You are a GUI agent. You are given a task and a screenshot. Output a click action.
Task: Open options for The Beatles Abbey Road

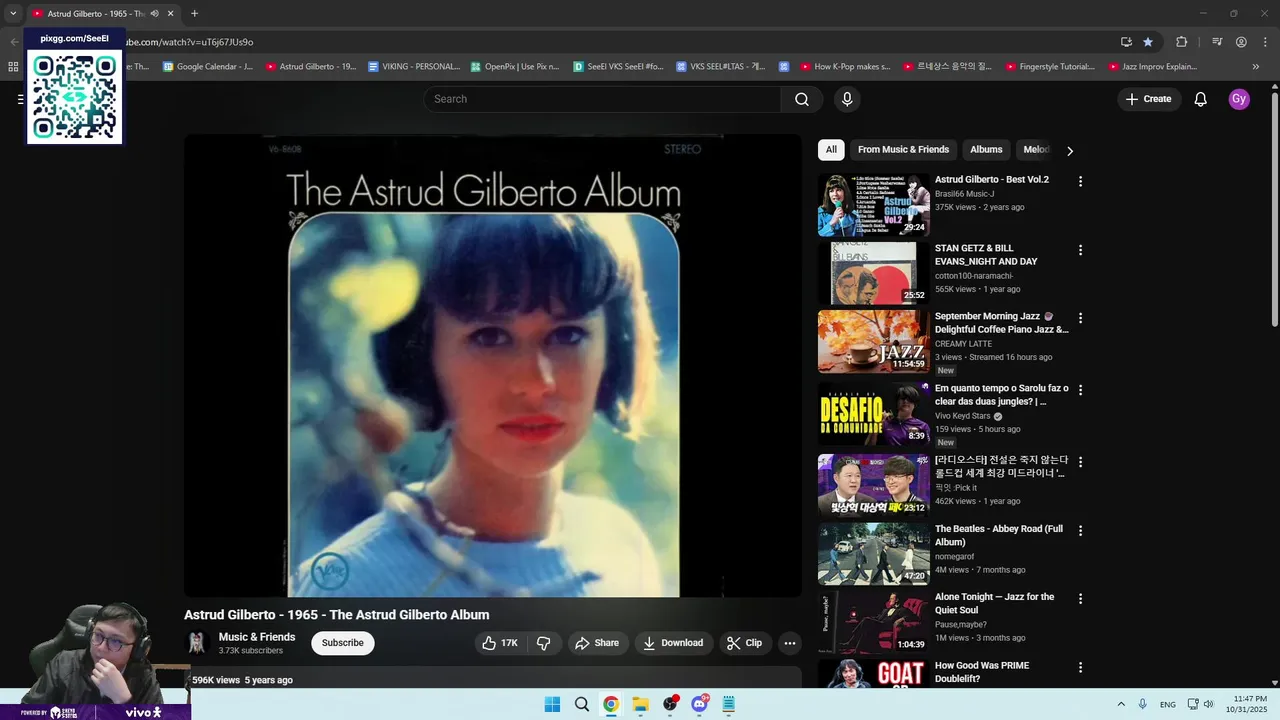point(1080,530)
